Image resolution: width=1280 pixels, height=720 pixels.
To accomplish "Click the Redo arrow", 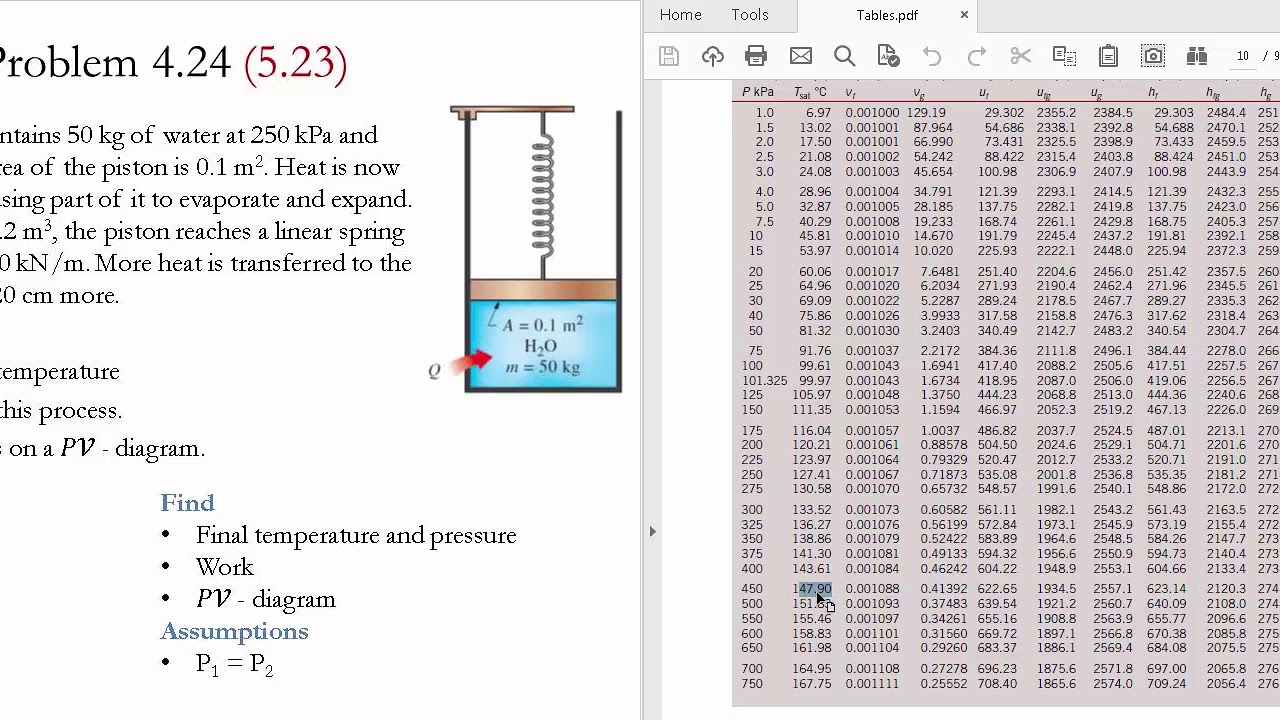I will (976, 56).
